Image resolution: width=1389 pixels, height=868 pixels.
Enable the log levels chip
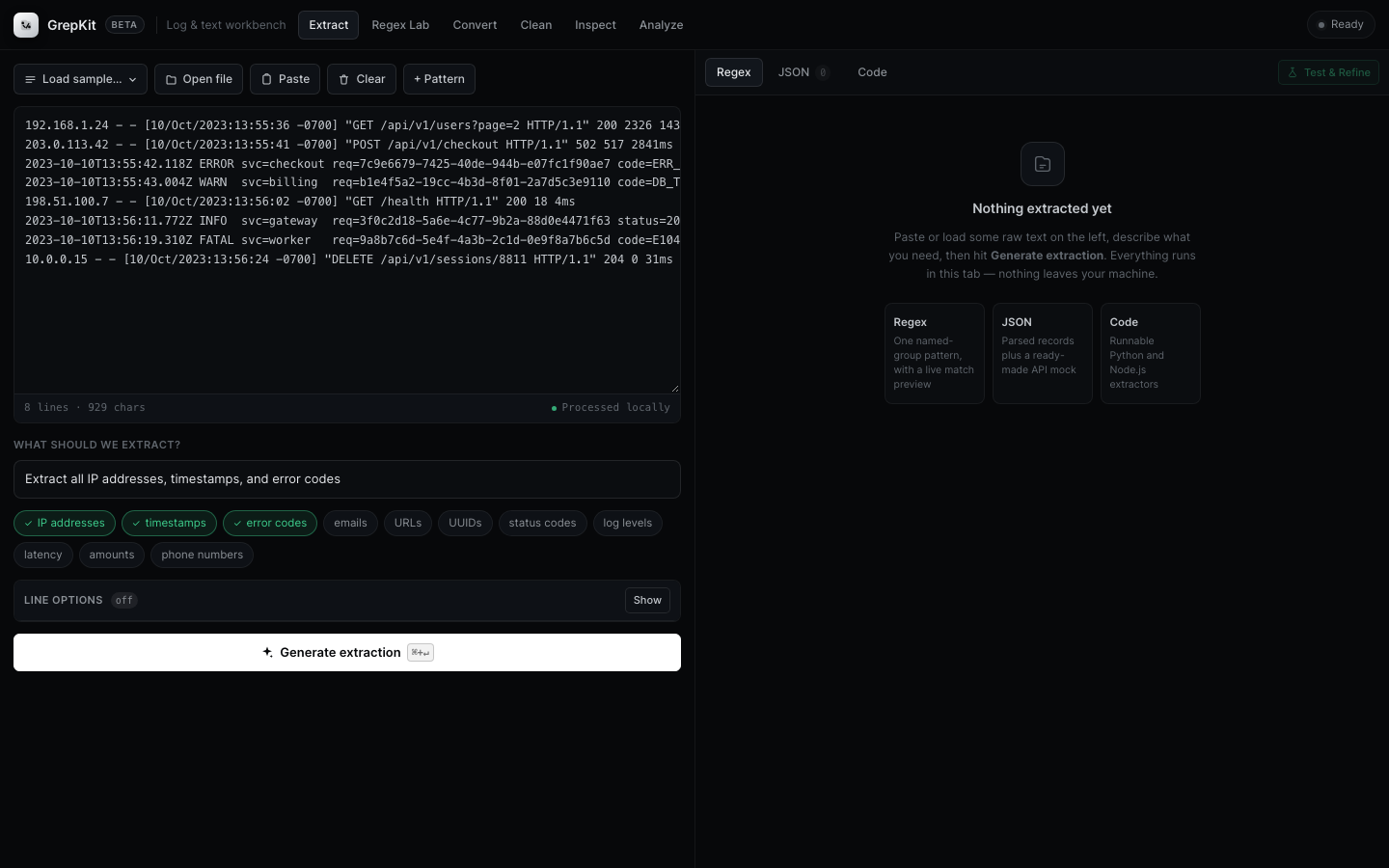tap(627, 523)
